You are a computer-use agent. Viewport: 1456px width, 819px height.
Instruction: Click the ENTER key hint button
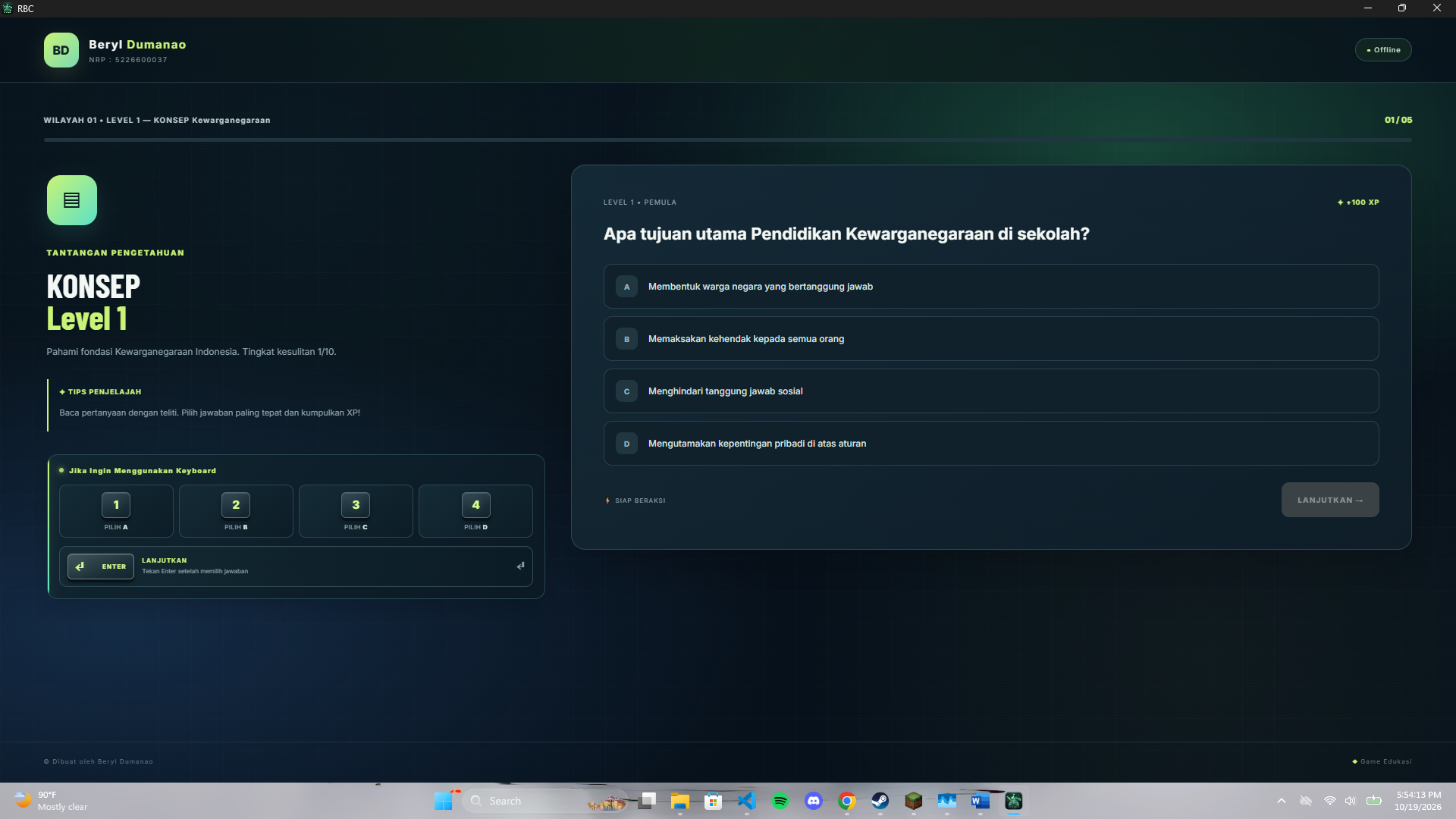coord(101,566)
